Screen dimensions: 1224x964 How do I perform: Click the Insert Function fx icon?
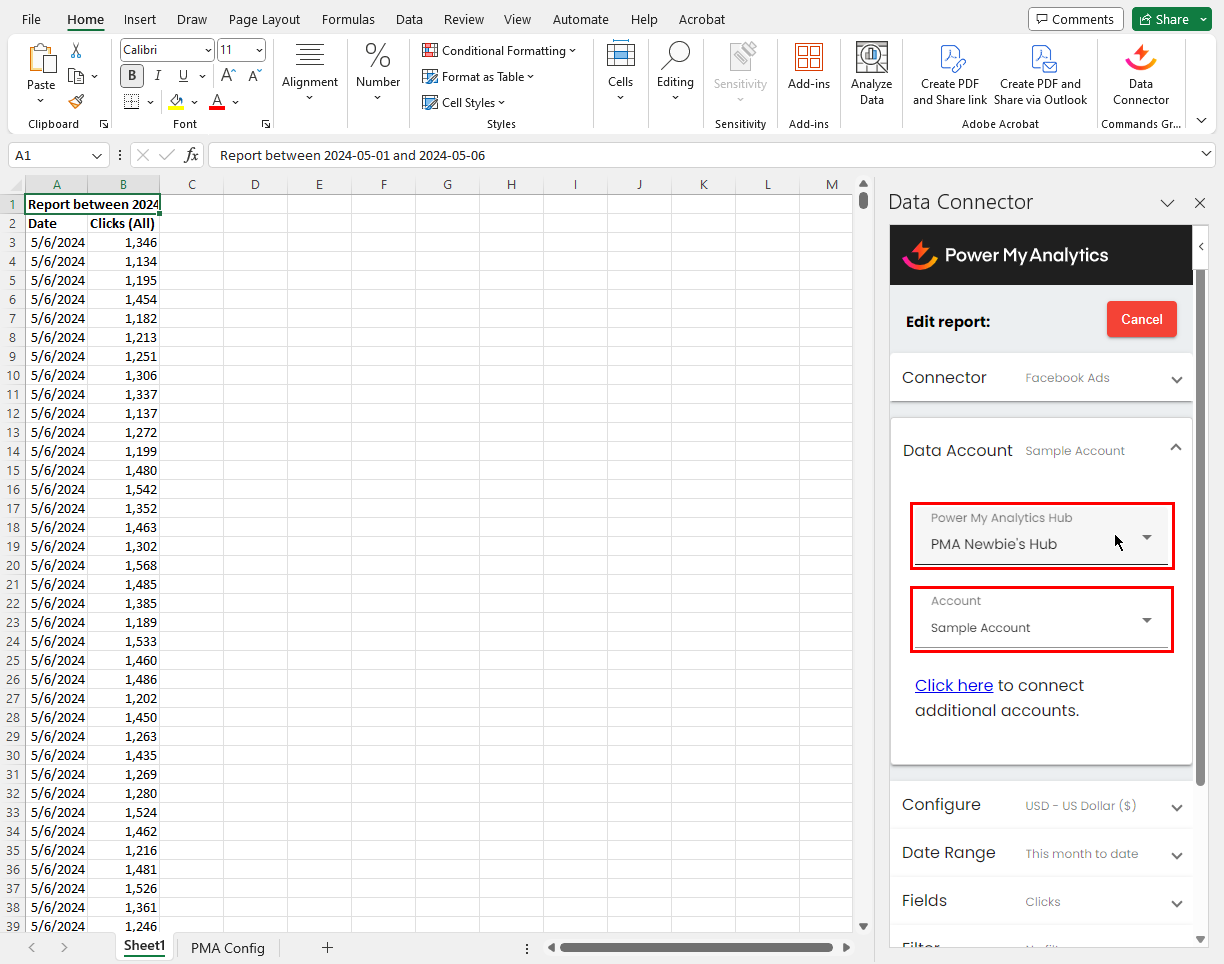(192, 155)
